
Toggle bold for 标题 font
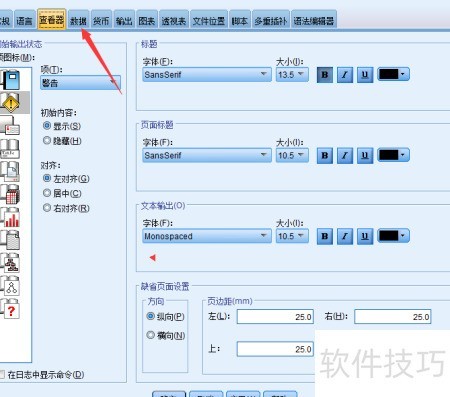coord(325,75)
